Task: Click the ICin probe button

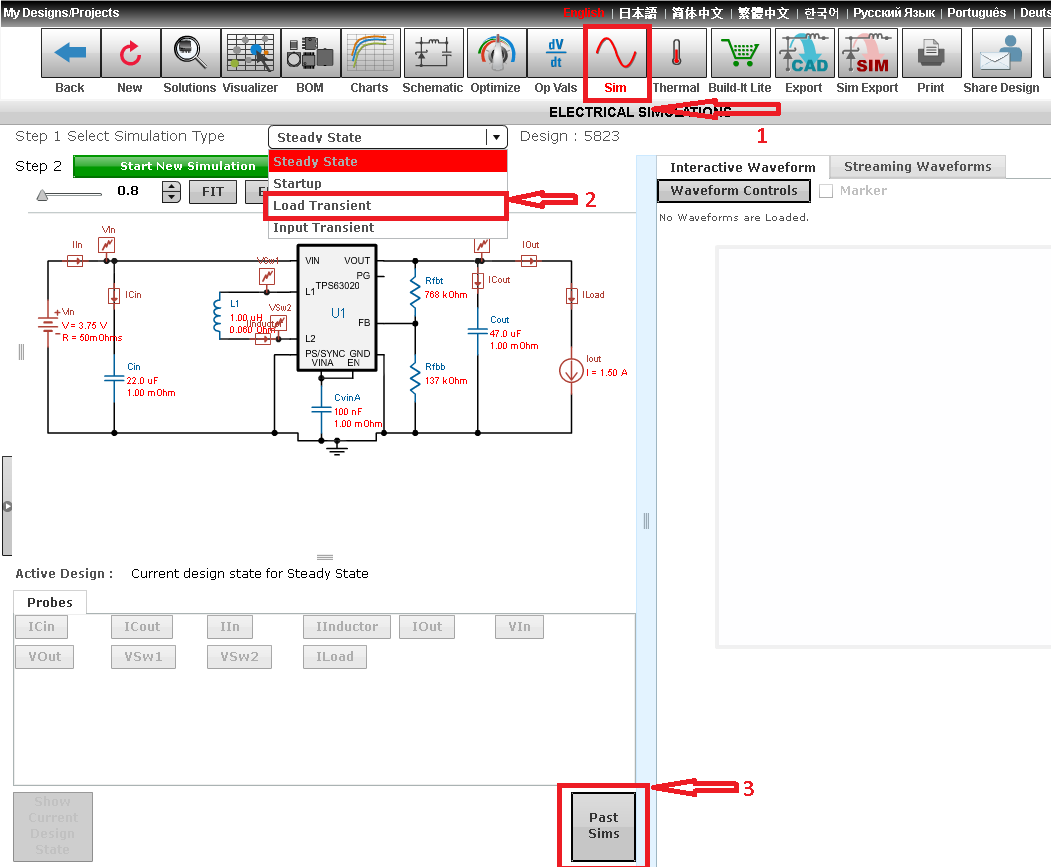Action: tap(42, 627)
